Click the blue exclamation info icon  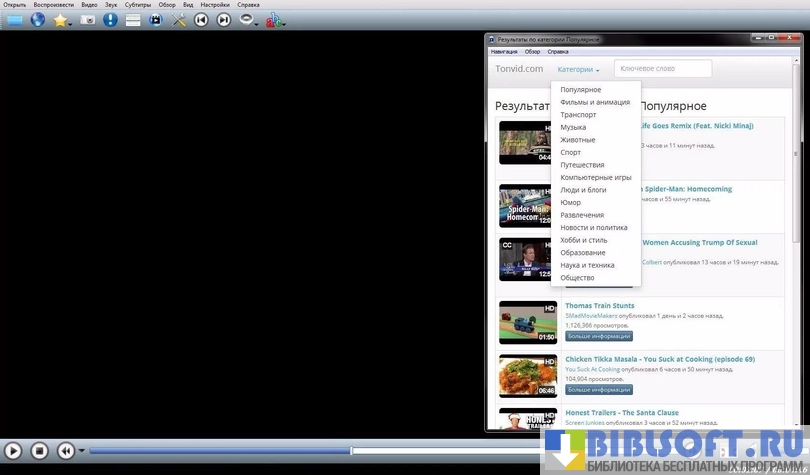(110, 20)
